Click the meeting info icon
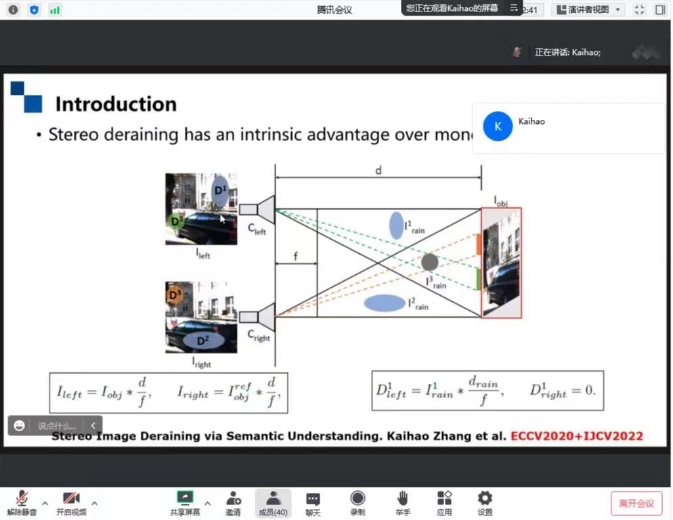Image resolution: width=673 pixels, height=520 pixels. (x=12, y=10)
